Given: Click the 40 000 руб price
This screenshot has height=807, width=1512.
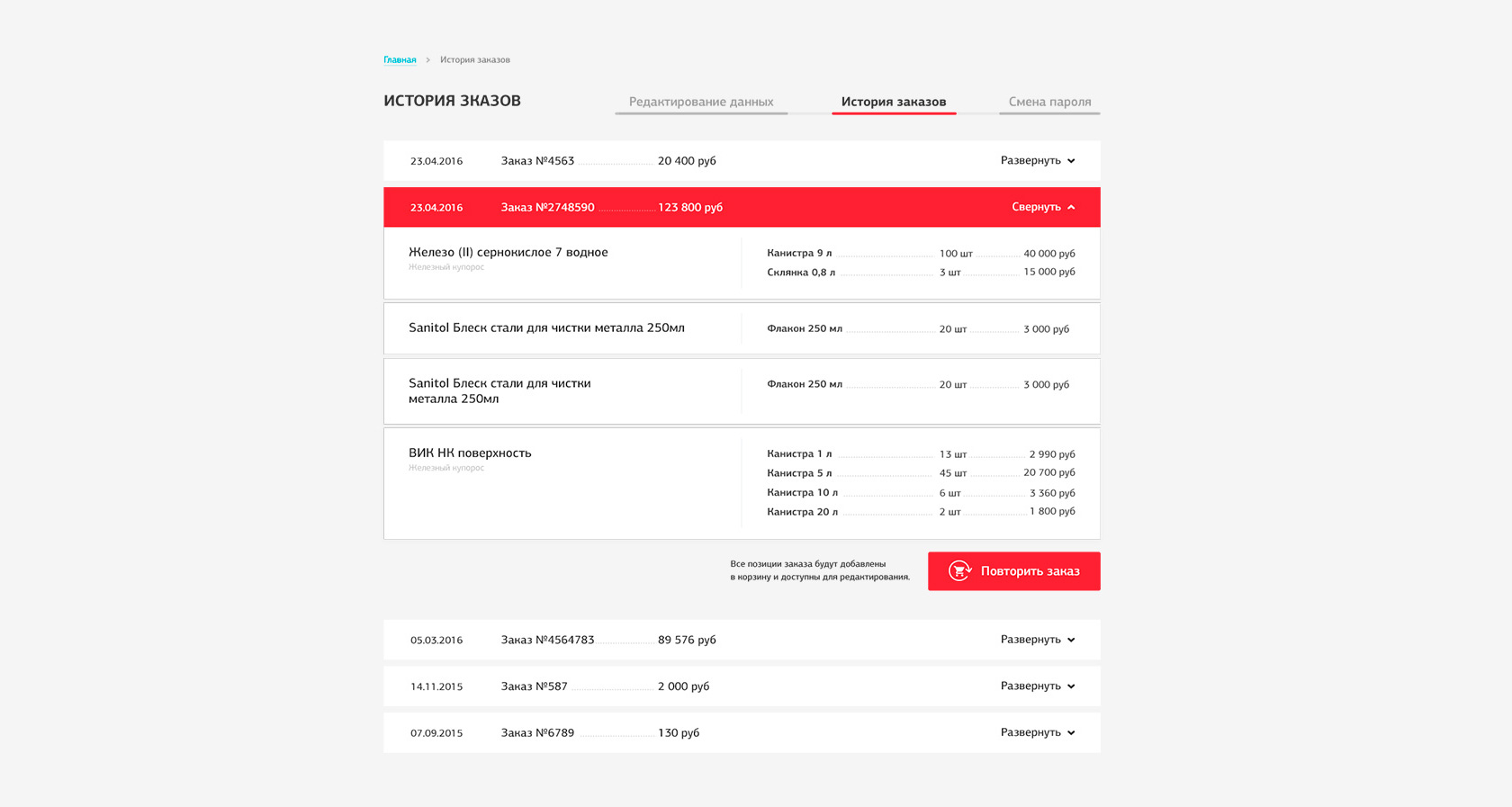Looking at the screenshot, I should pos(1049,254).
